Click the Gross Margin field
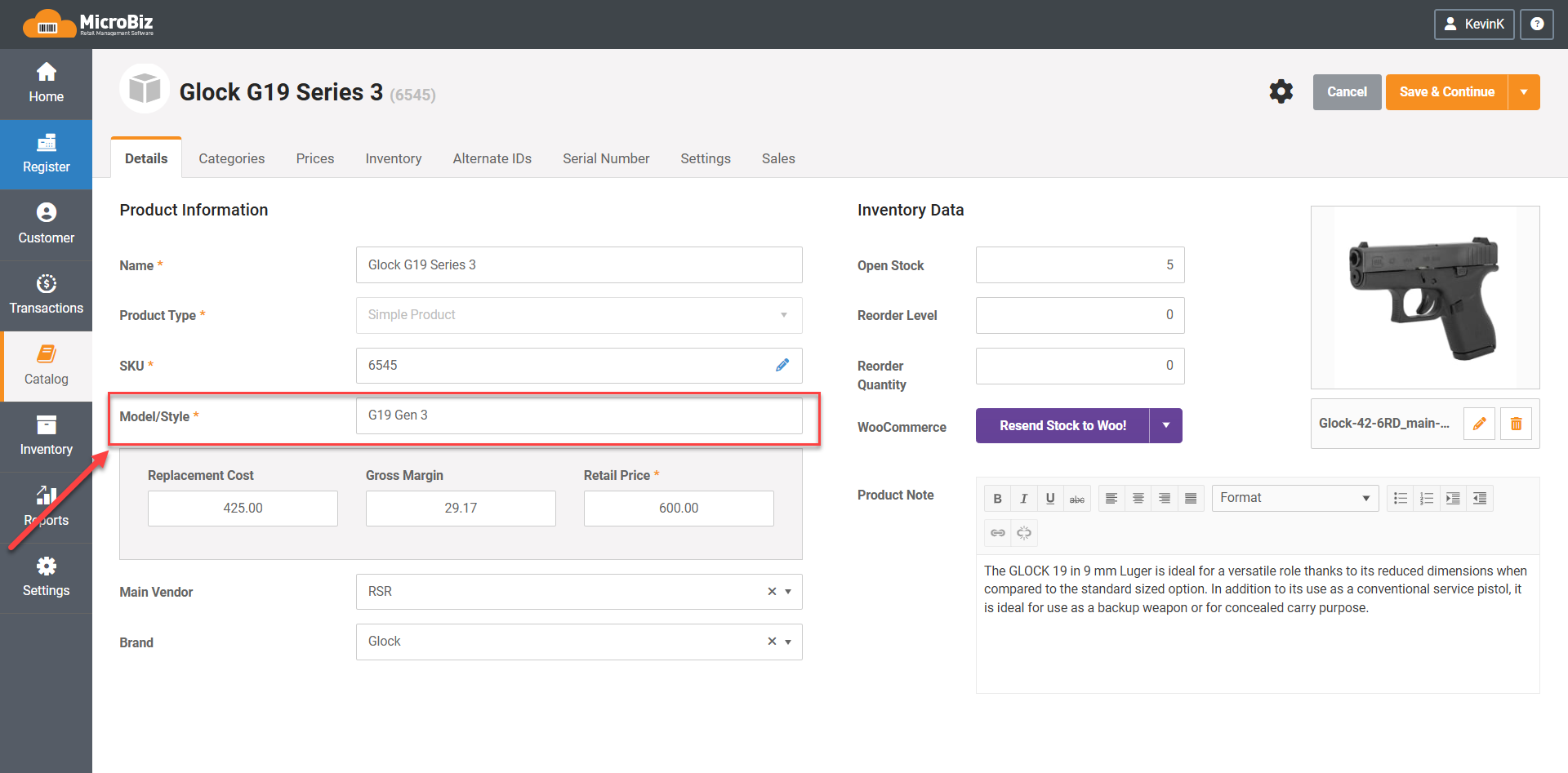1568x773 pixels. [x=461, y=508]
